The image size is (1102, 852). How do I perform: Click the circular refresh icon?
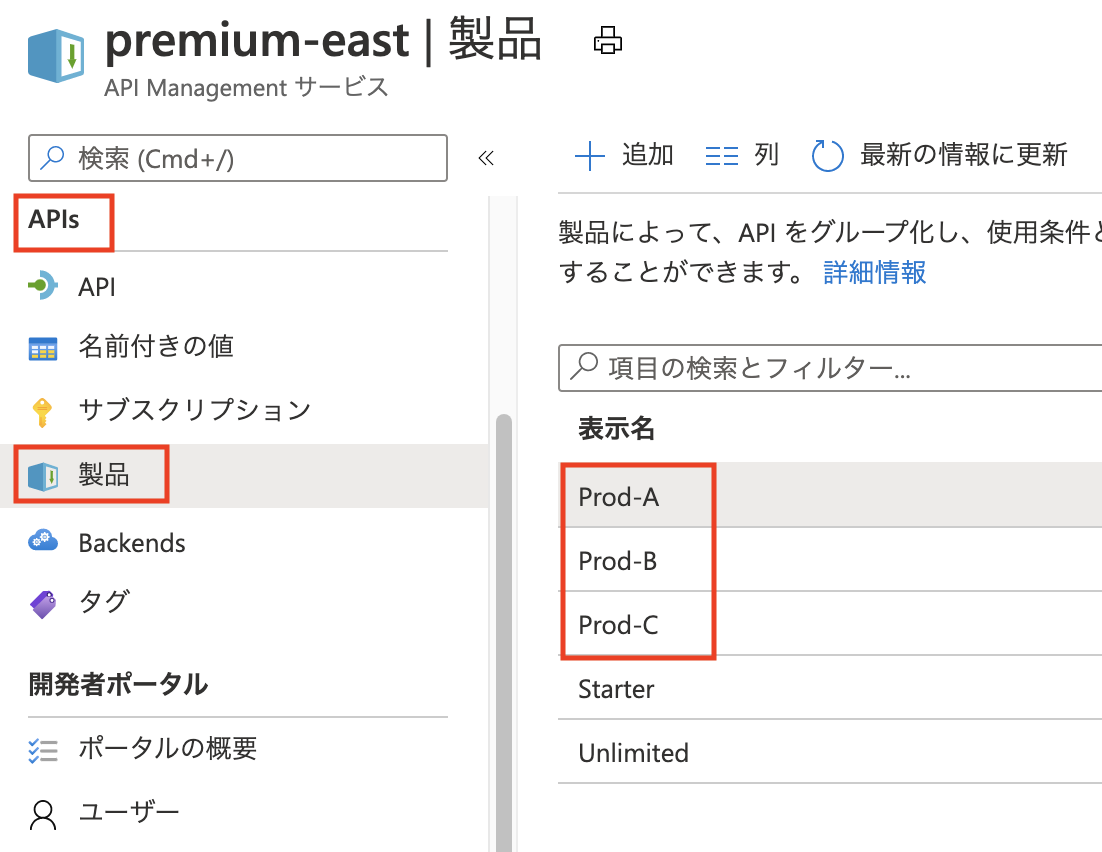(827, 155)
